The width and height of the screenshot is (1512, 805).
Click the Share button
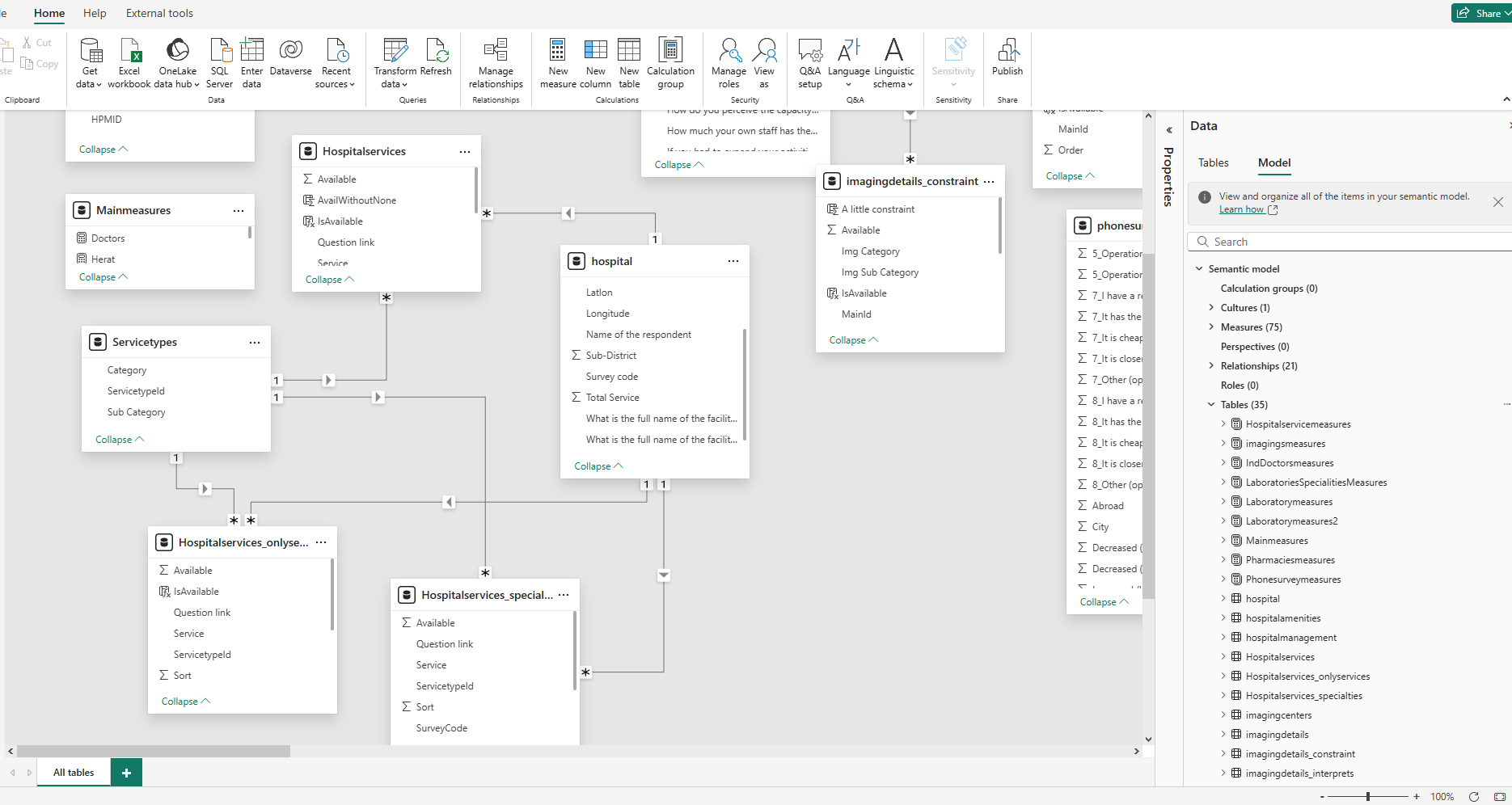click(x=1480, y=13)
